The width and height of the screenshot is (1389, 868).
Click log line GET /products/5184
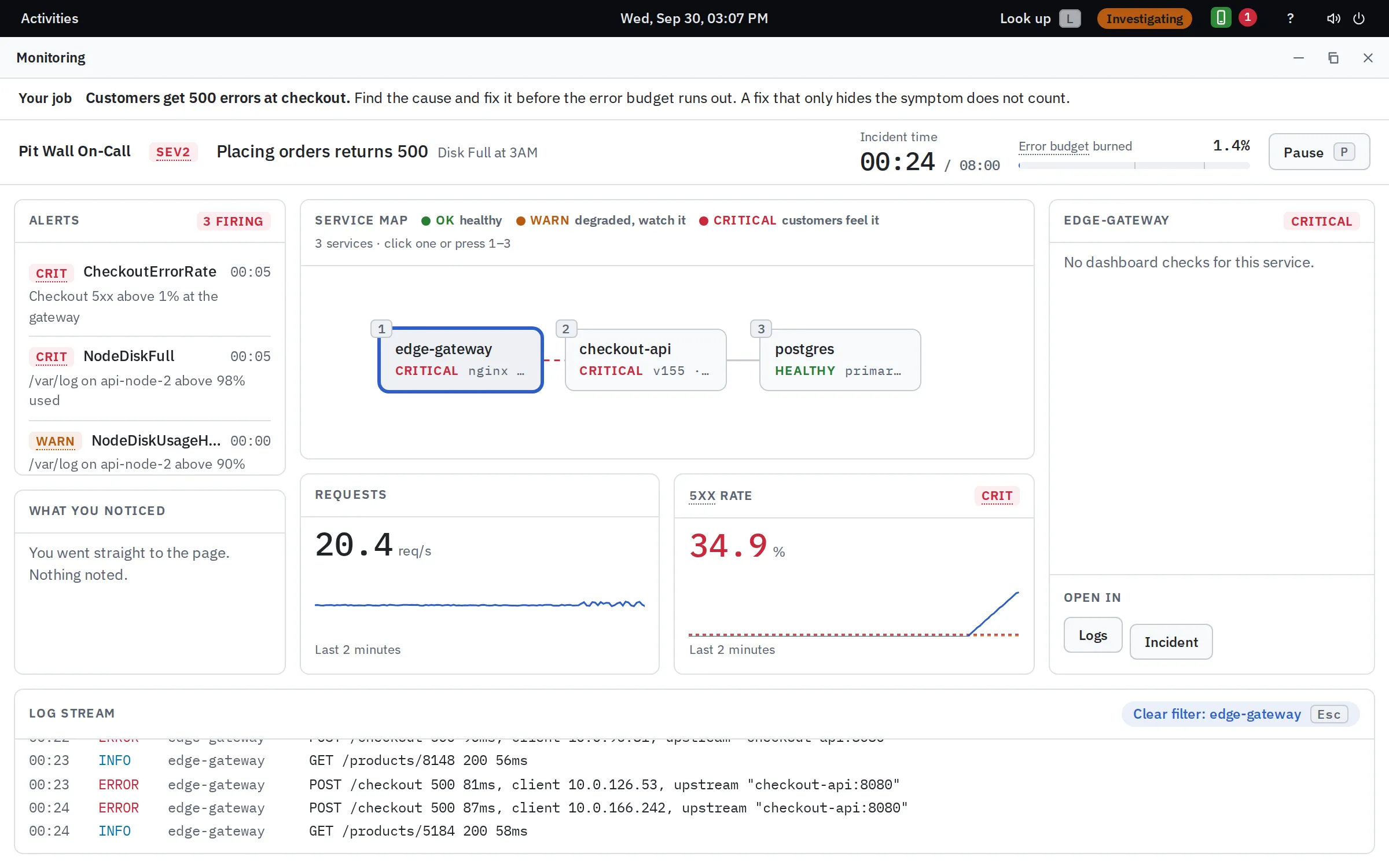694,830
